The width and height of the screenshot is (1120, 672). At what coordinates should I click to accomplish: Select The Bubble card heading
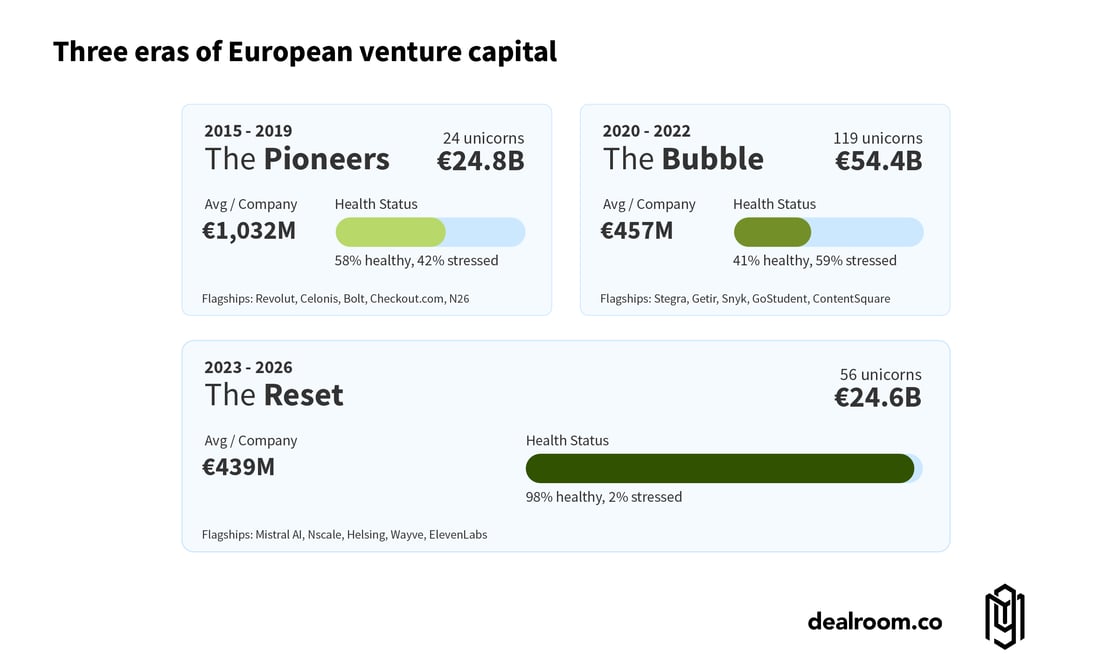click(x=683, y=159)
